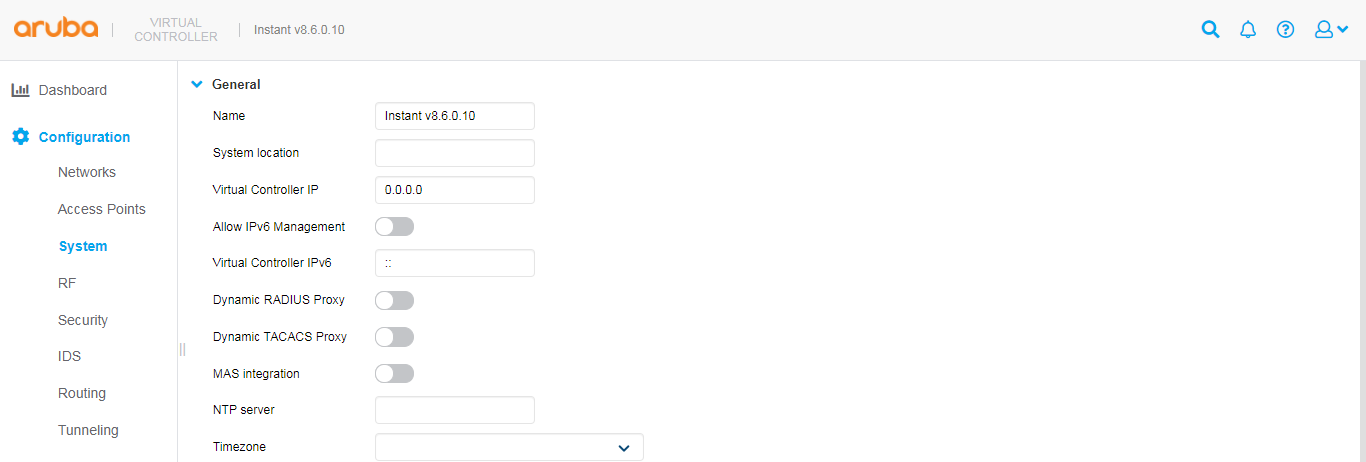Select the Security sidebar link
Image resolution: width=1366 pixels, height=462 pixels.
83,320
